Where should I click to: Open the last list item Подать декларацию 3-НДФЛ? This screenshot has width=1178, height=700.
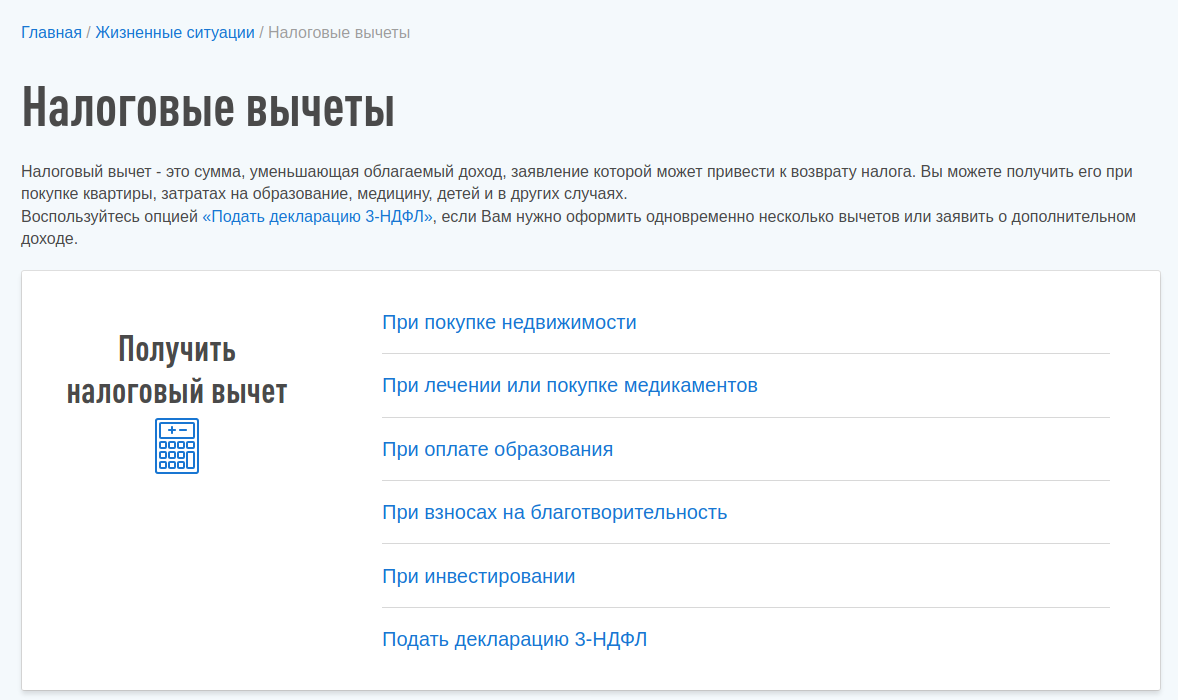click(514, 639)
